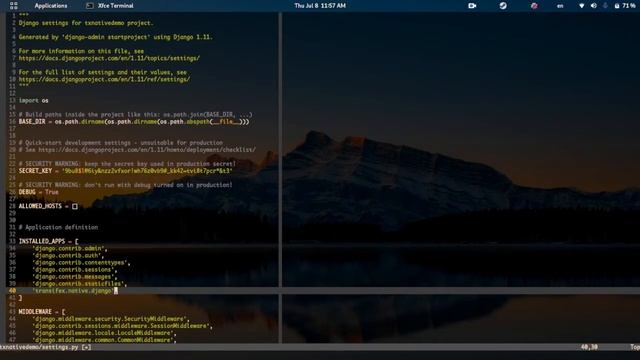Click the 'transifex.native.django' entry
Viewport: 640px width, 360px height.
click(x=73, y=291)
